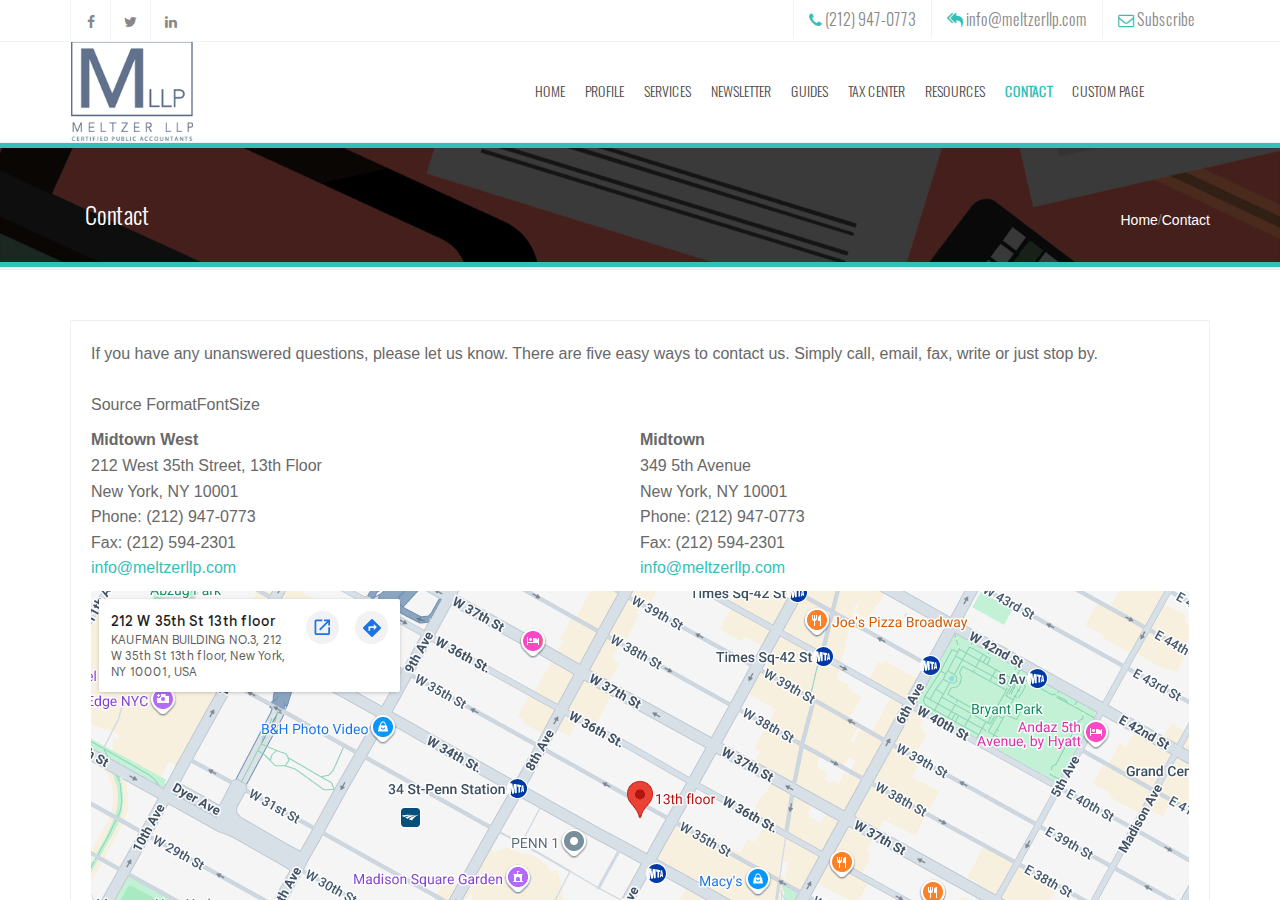
Task: Click the Macy's shopping marker
Action: (758, 879)
